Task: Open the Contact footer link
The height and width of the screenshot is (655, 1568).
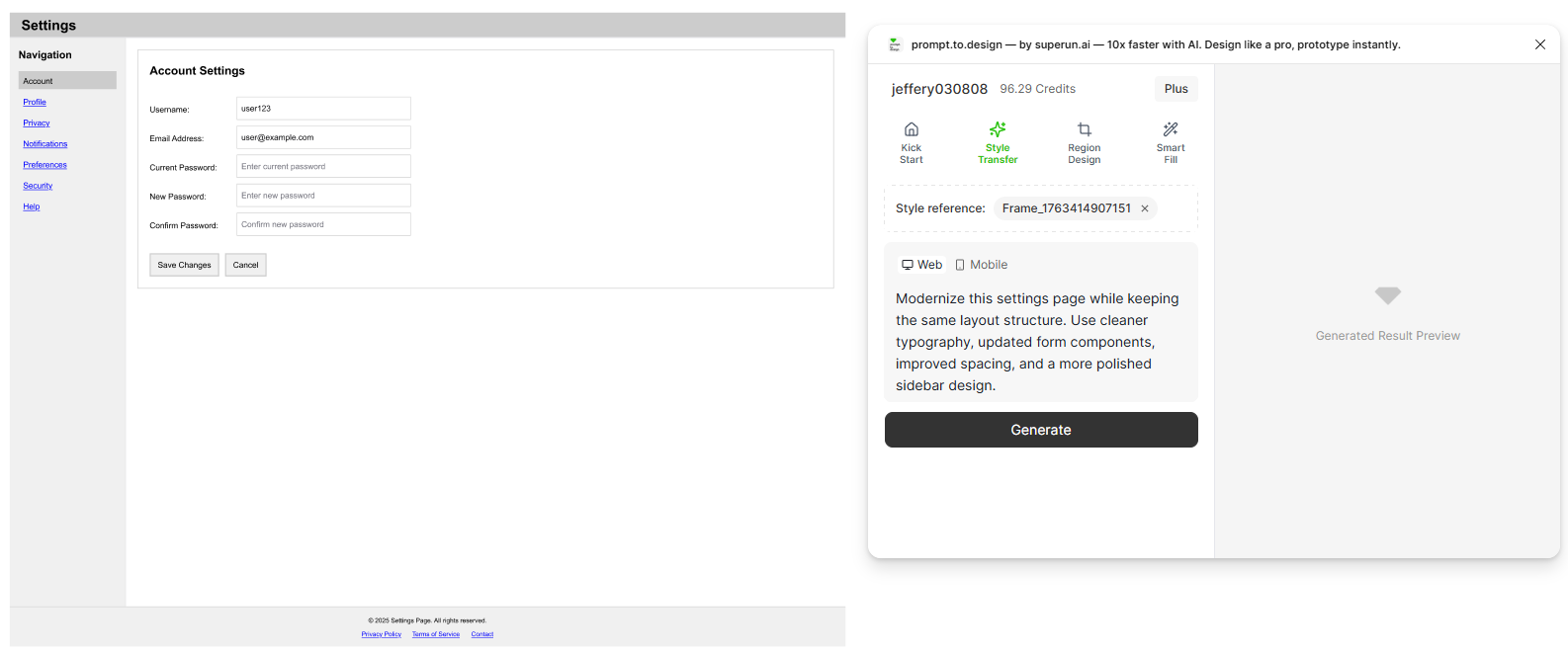Action: click(482, 634)
